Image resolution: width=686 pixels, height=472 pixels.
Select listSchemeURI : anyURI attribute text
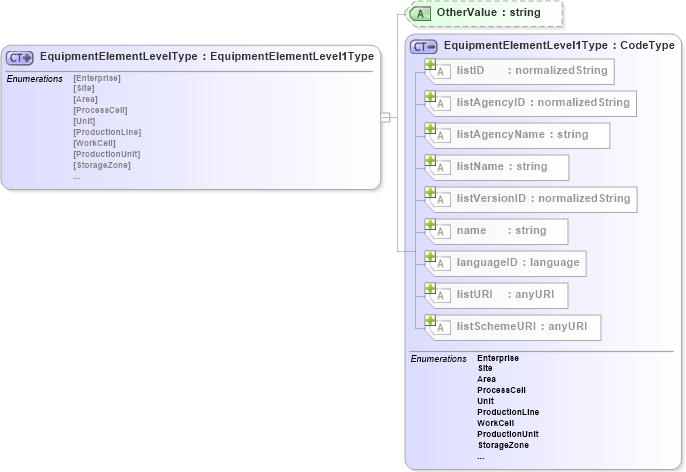522,326
